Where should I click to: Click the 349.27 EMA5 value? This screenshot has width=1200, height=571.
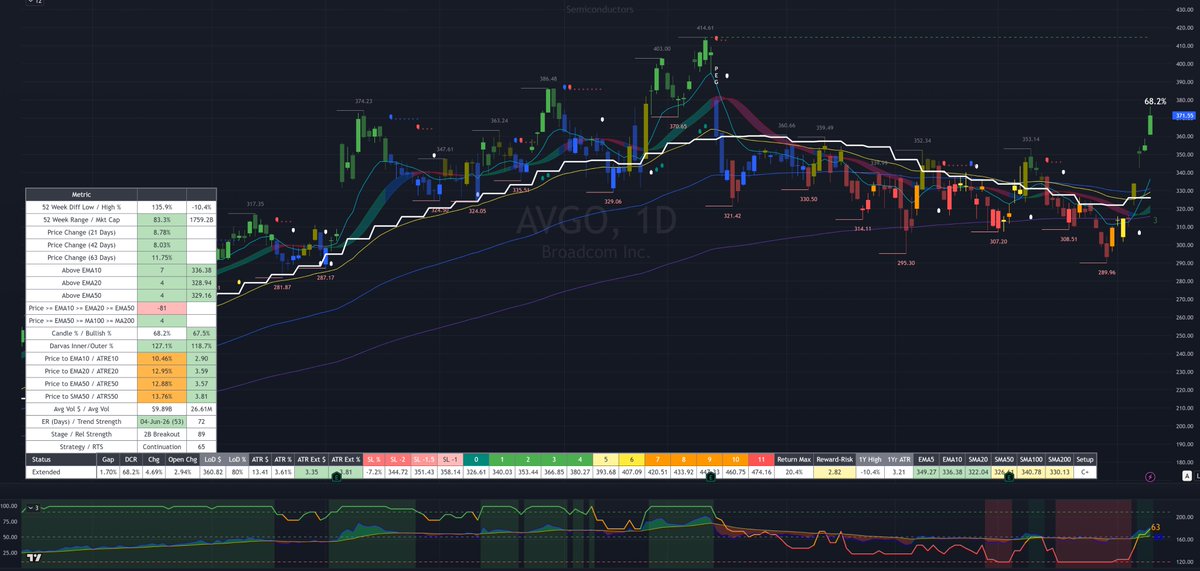click(x=925, y=471)
